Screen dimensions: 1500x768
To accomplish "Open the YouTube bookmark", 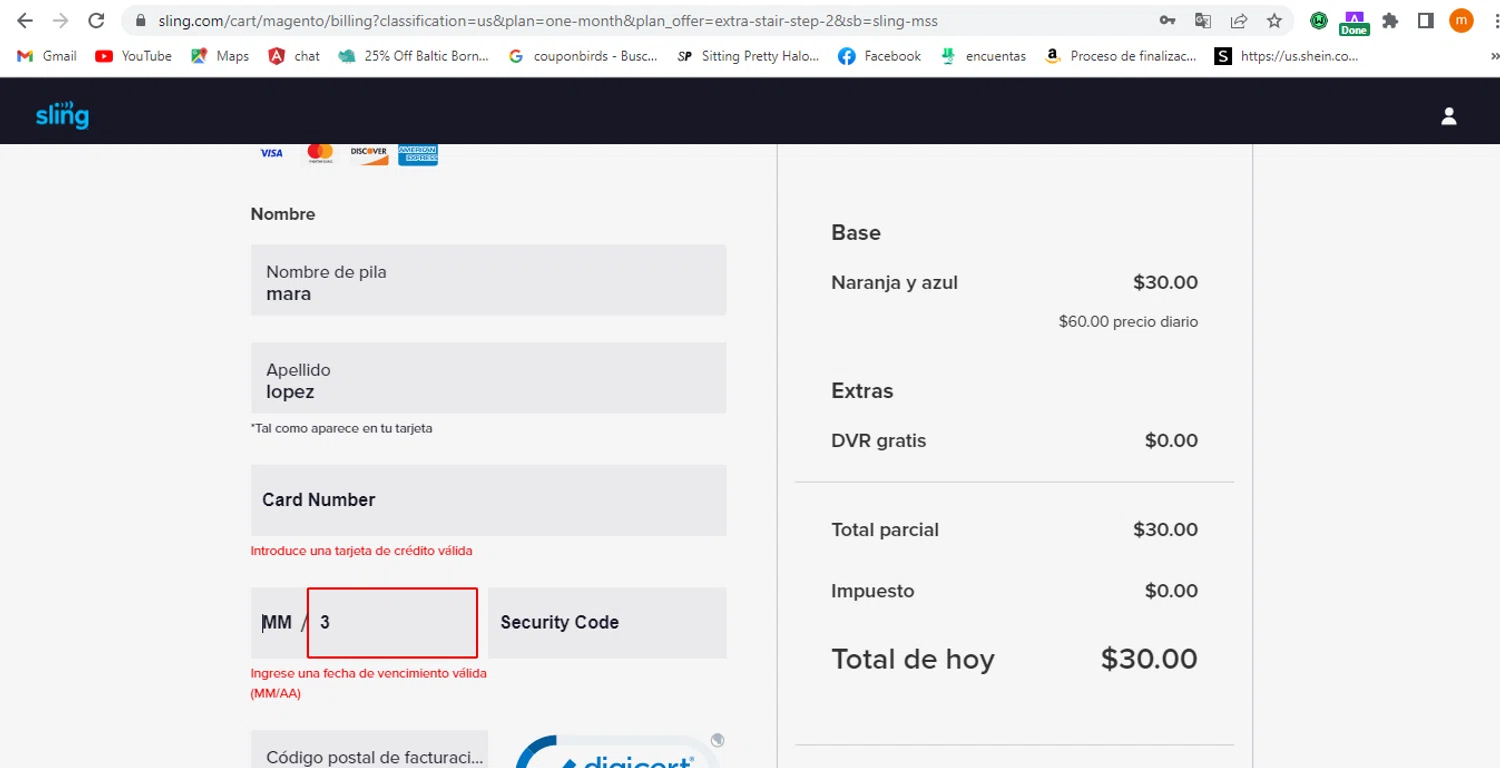I will click(x=133, y=56).
